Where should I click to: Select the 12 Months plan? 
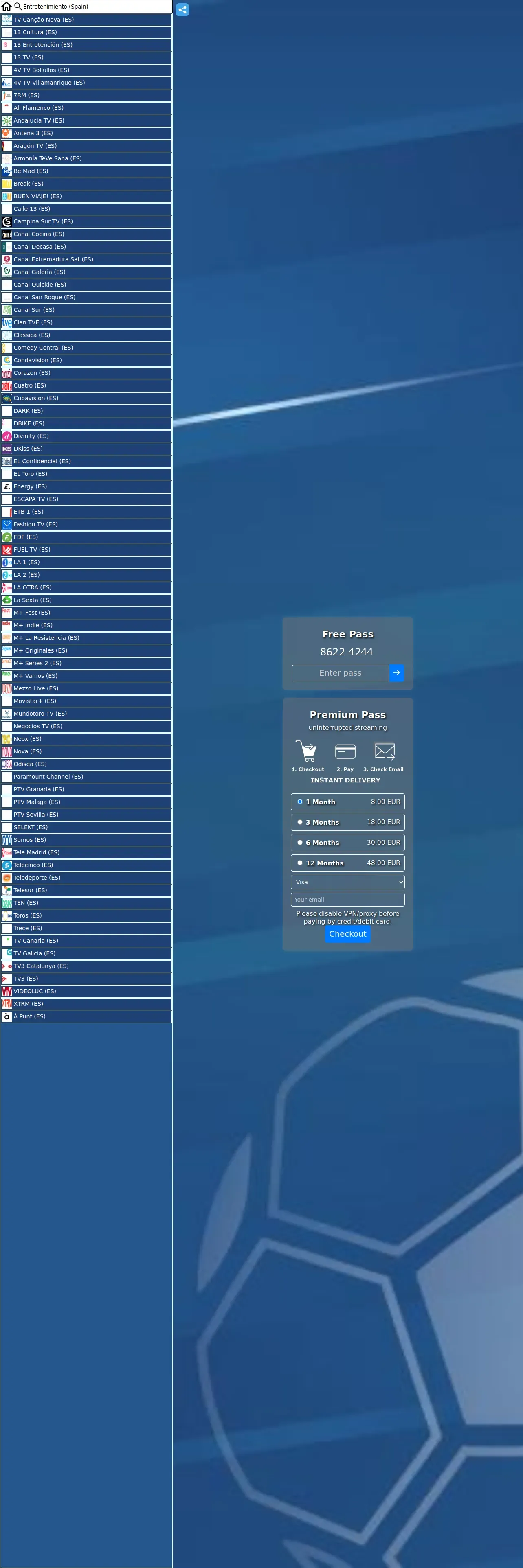348,863
